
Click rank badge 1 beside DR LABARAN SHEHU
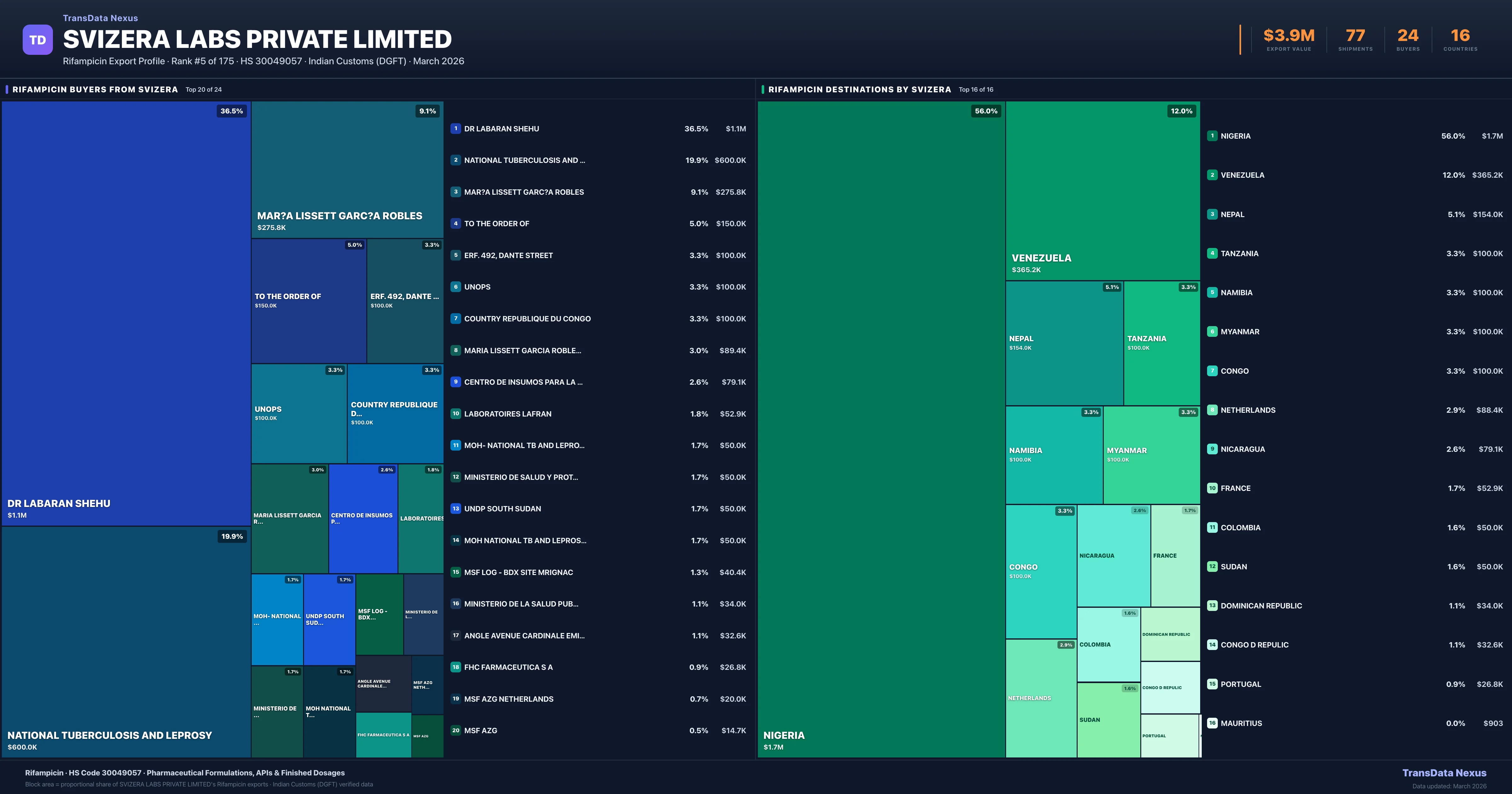tap(455, 129)
